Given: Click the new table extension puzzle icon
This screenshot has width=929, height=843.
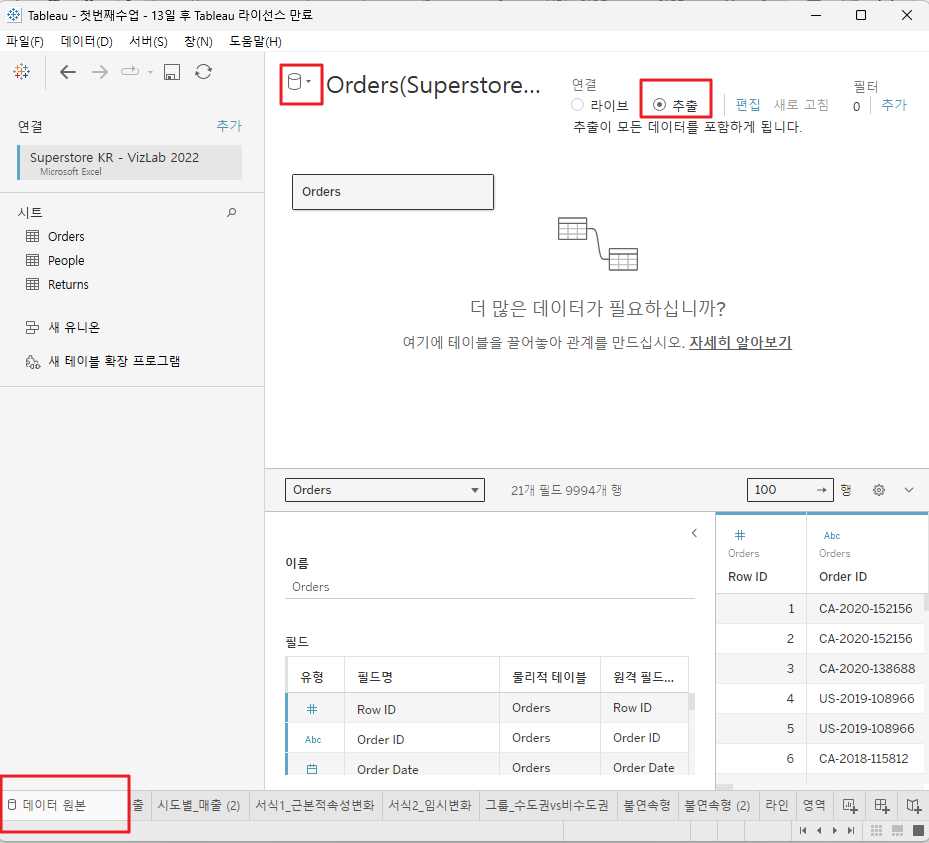Looking at the screenshot, I should pyautogui.click(x=33, y=362).
